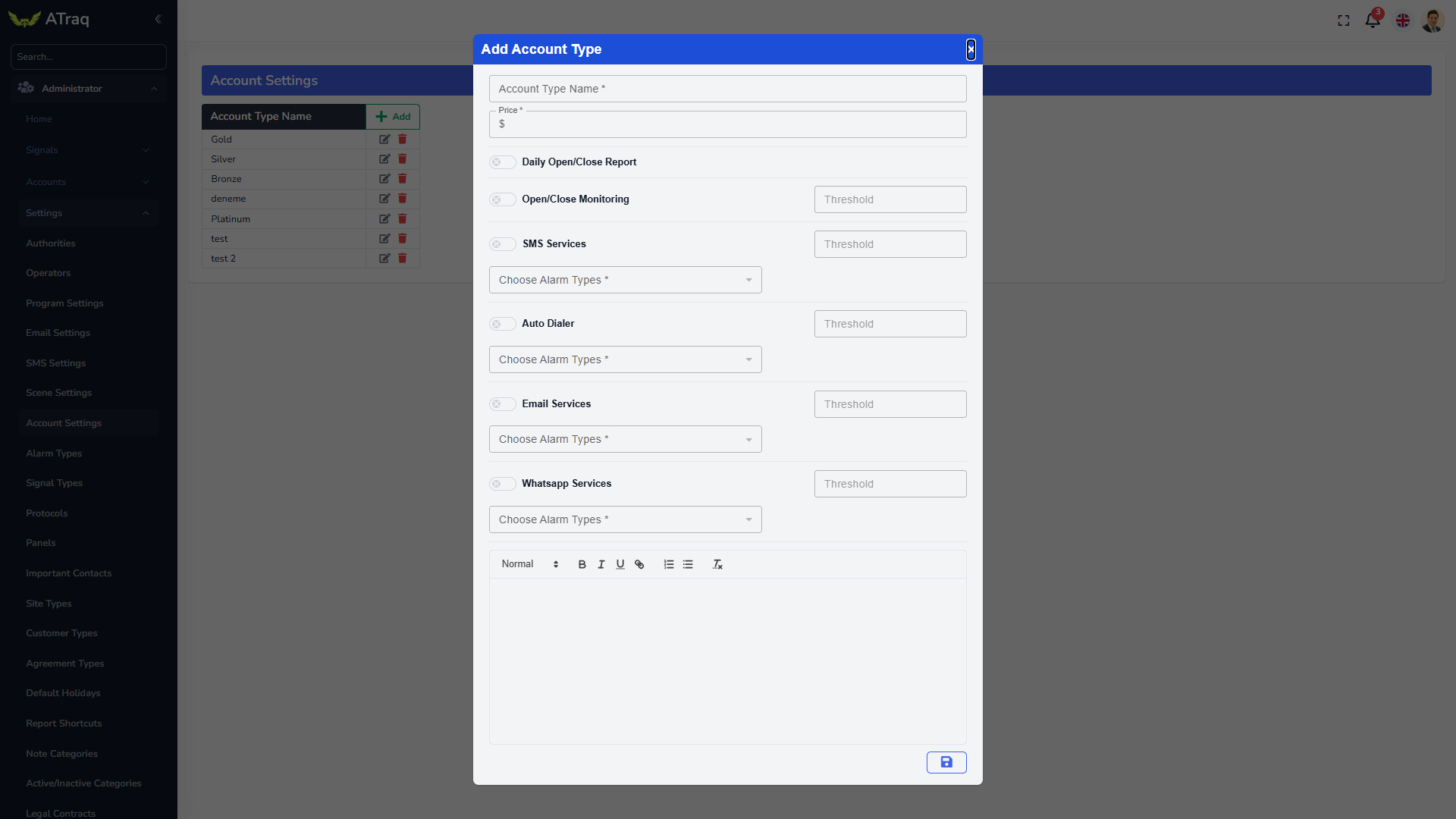Click the Email Services Threshold input
The width and height of the screenshot is (1456, 819).
[x=890, y=404]
